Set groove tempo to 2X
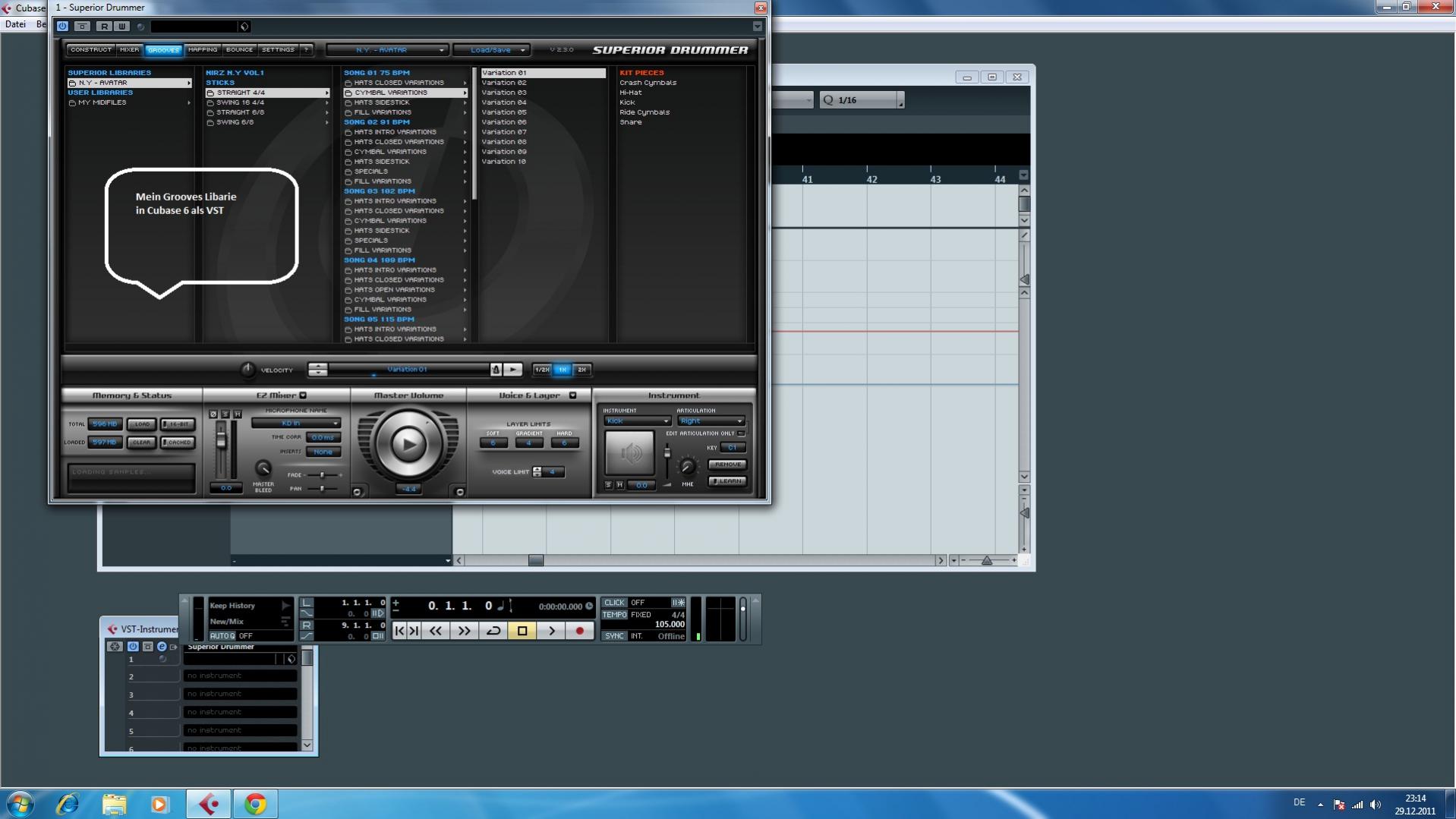The image size is (1456, 819). tap(581, 370)
